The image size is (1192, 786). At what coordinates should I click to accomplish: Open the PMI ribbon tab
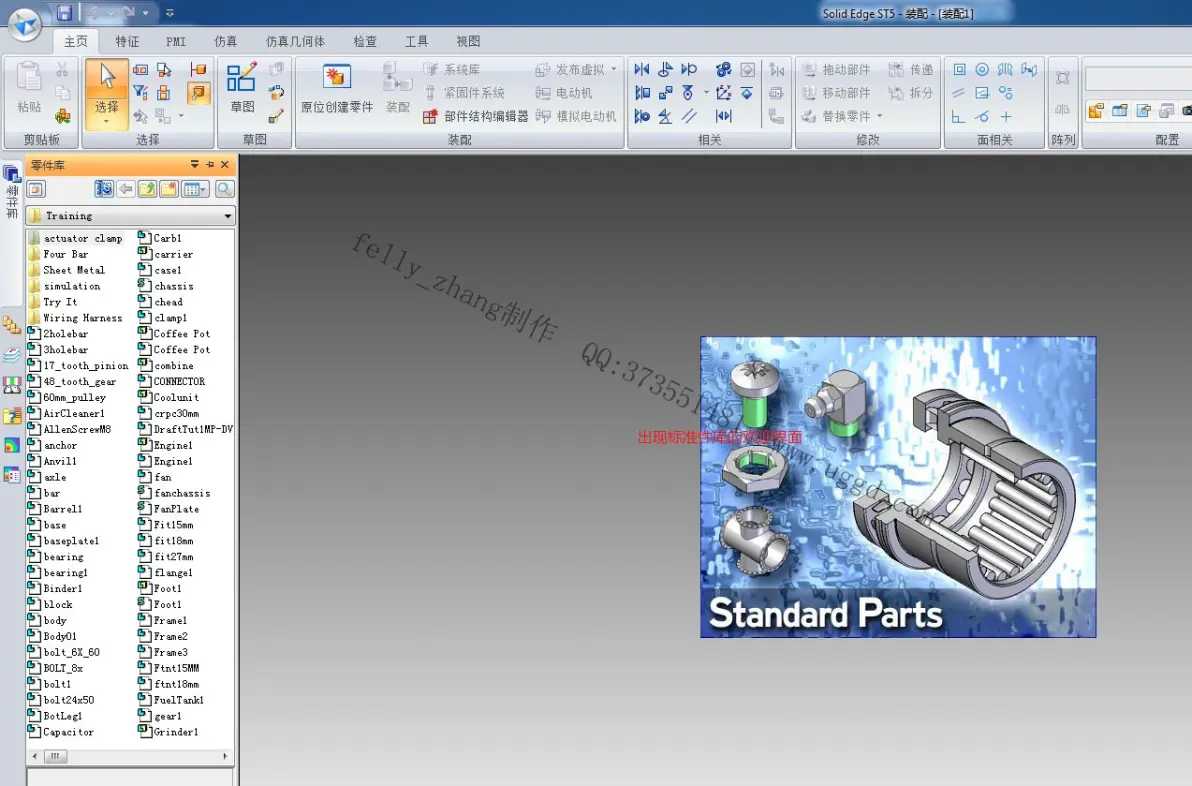(x=176, y=41)
